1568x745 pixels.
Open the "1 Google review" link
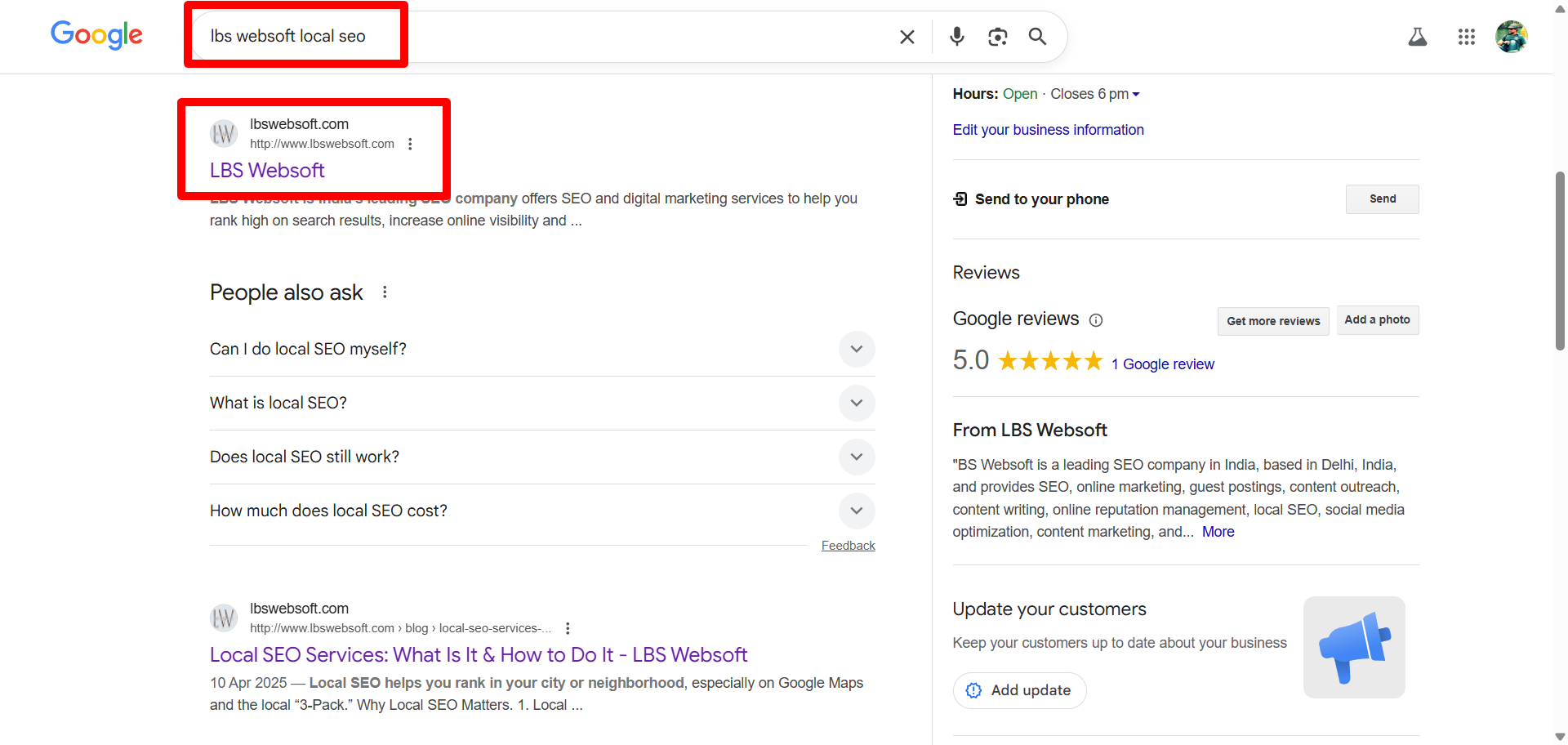click(x=1163, y=364)
